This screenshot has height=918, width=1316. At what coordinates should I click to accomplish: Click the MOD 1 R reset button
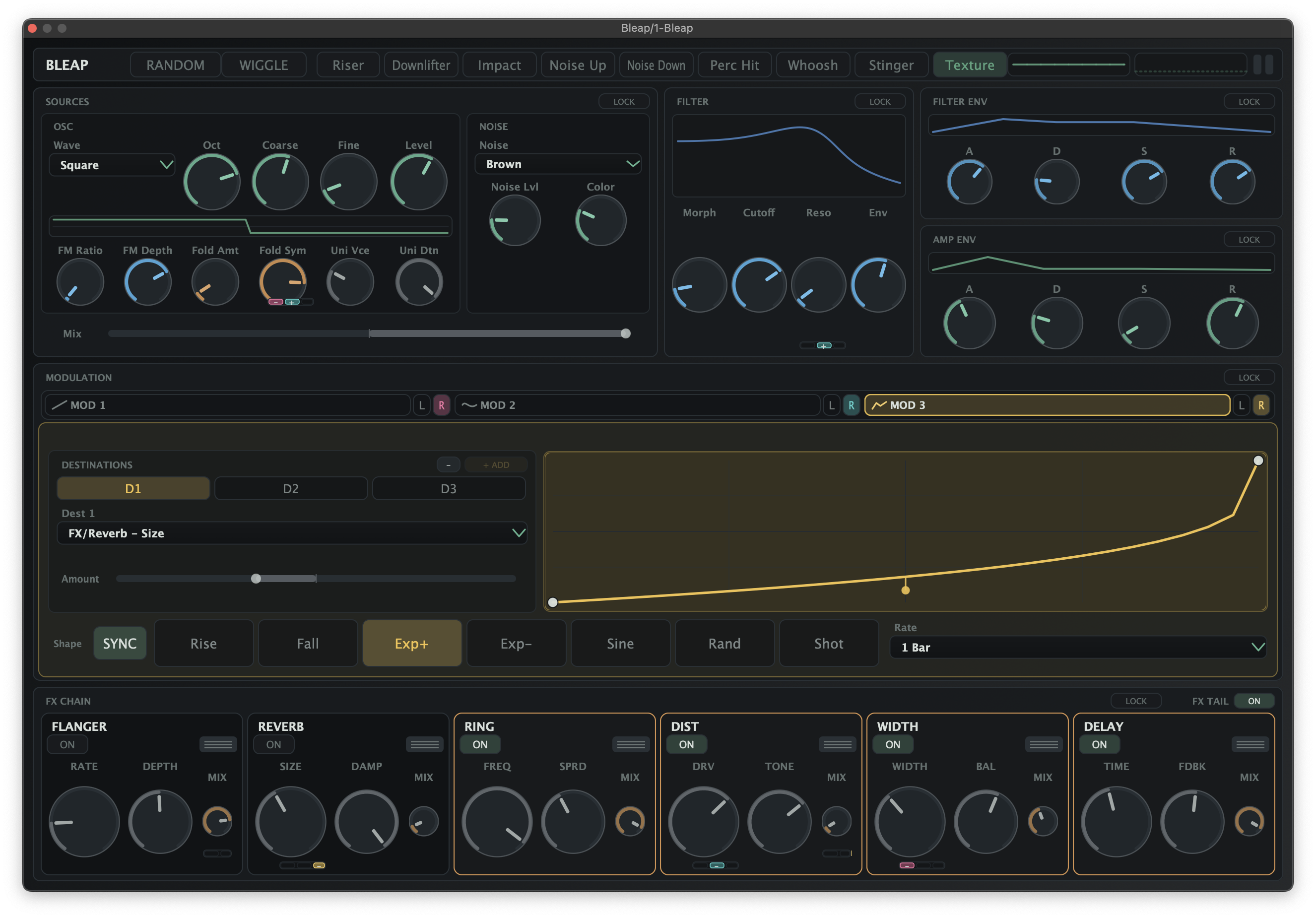[441, 405]
